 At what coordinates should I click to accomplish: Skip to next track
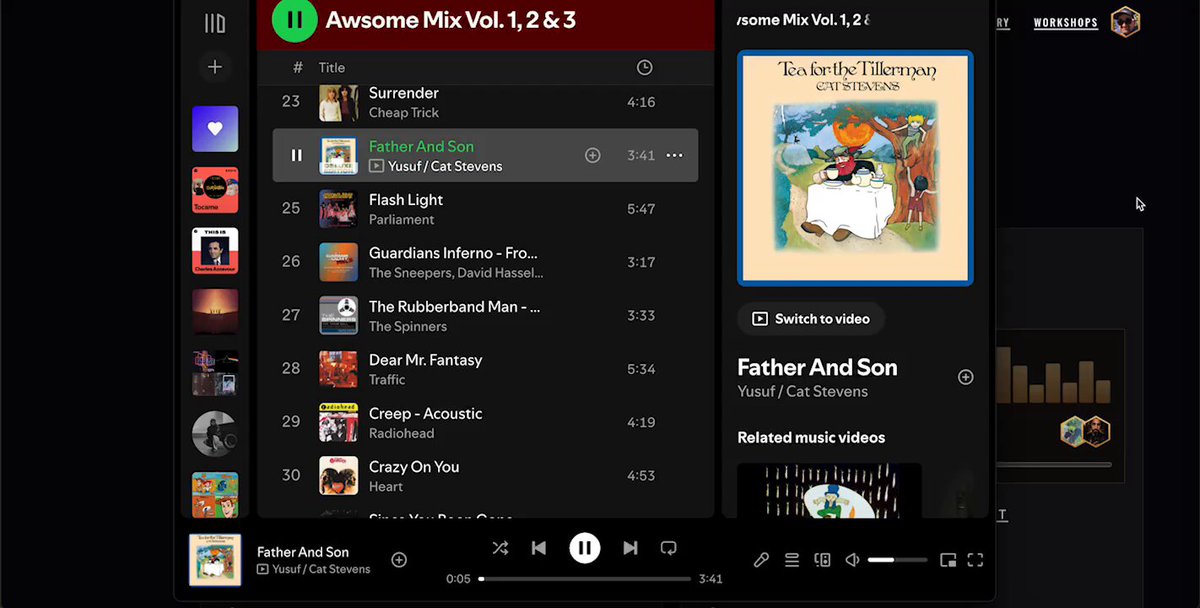(x=630, y=548)
